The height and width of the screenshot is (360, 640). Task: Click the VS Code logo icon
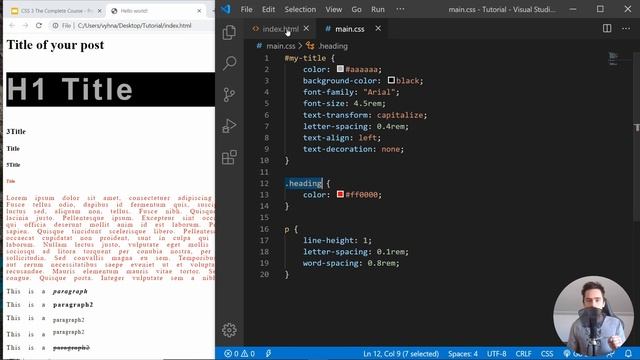click(226, 9)
